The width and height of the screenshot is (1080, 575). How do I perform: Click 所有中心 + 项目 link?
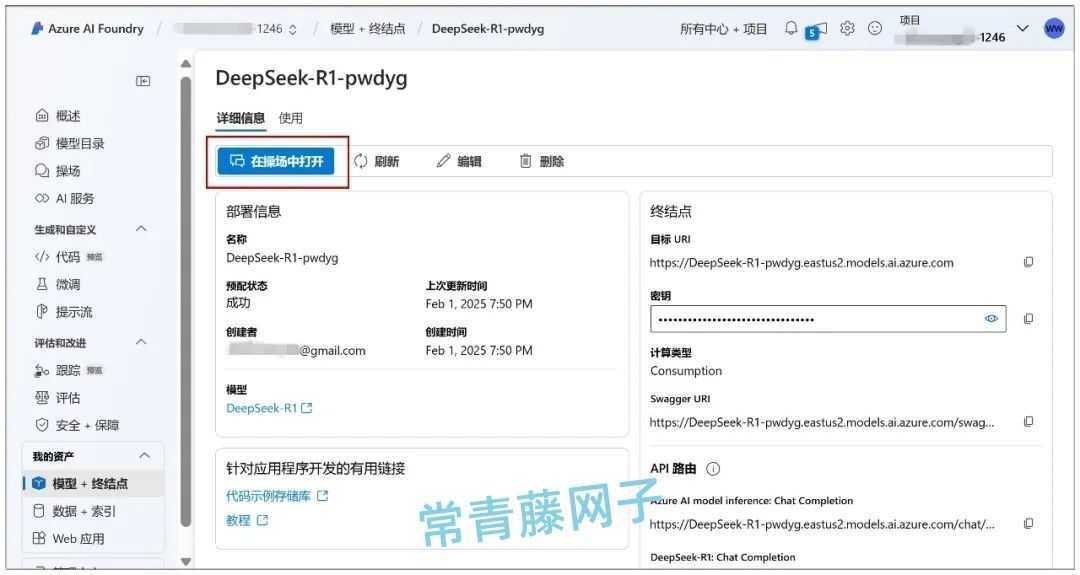[723, 29]
